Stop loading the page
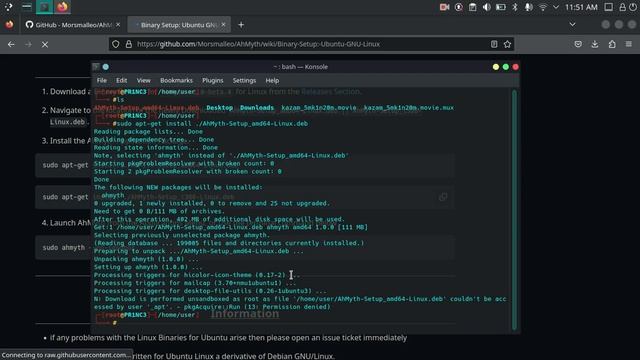 (x=45, y=44)
